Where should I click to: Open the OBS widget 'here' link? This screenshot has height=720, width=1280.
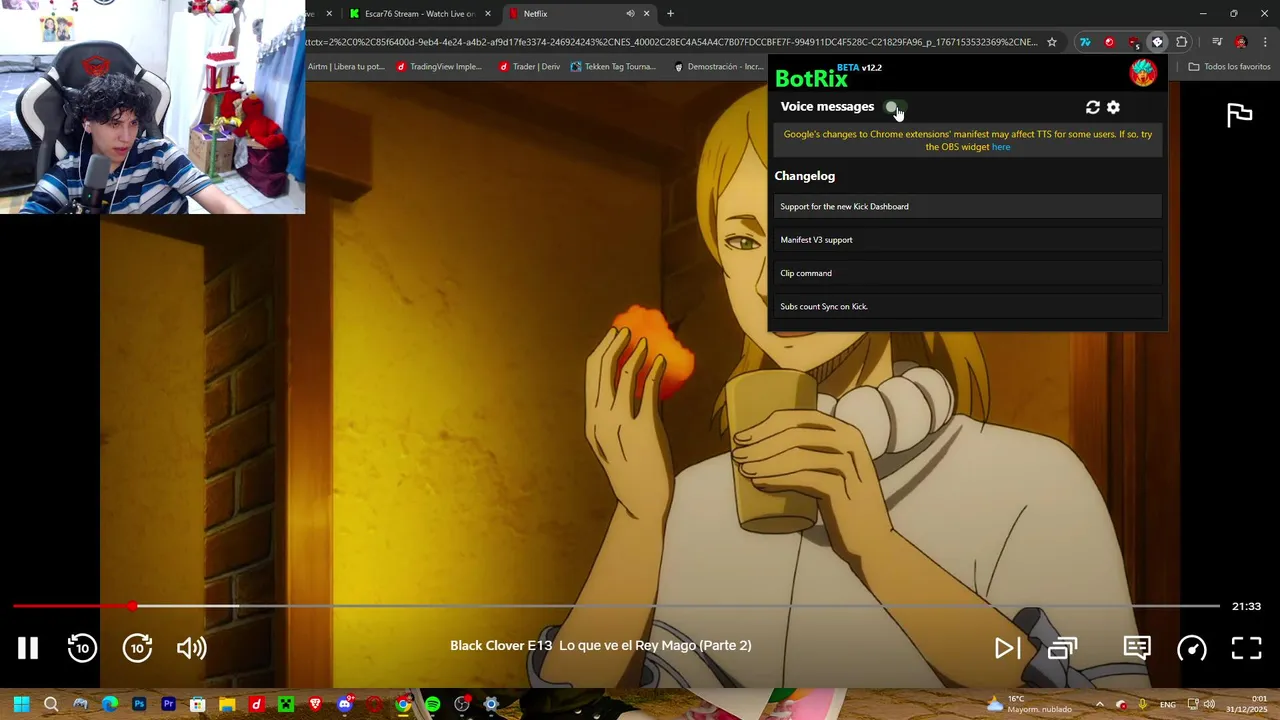coord(1001,147)
